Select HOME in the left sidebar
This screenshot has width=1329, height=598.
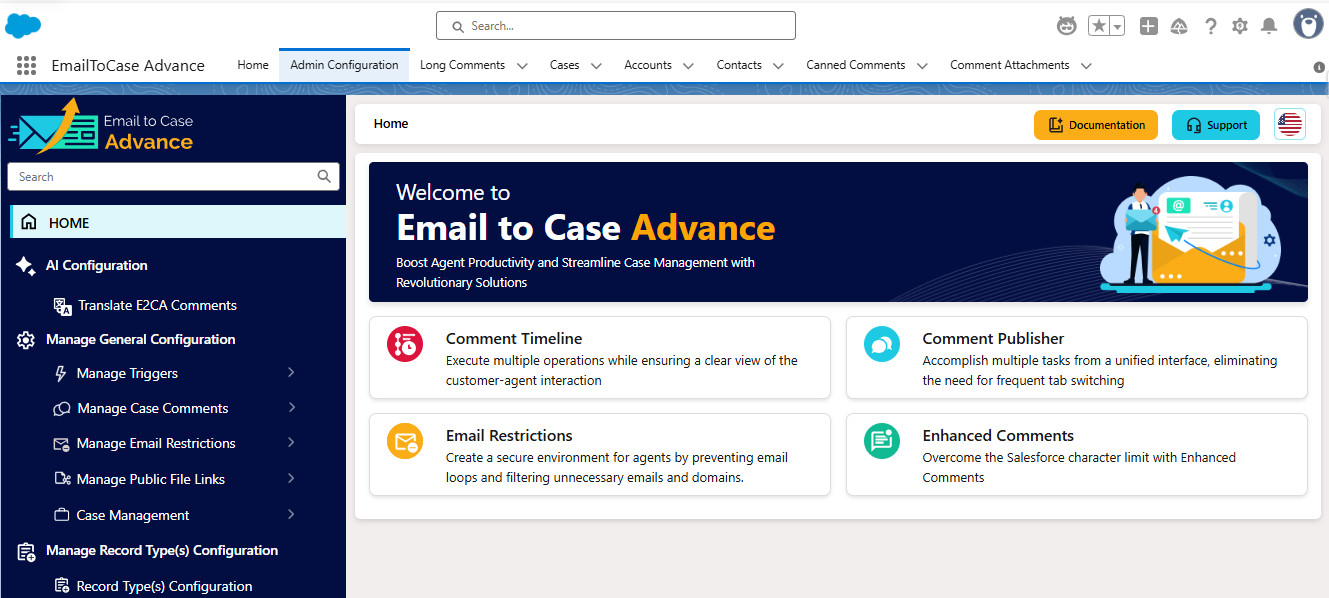click(x=69, y=223)
